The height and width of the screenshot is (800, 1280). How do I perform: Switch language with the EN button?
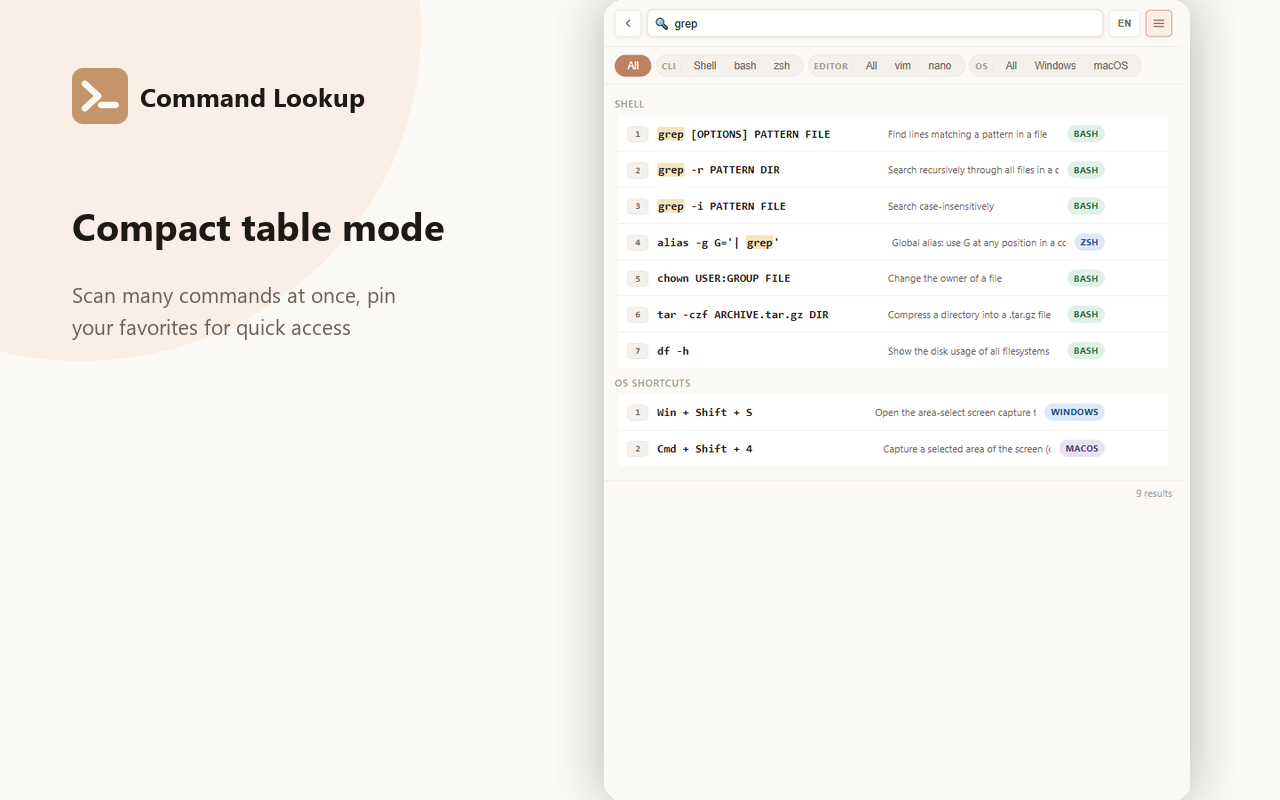tap(1125, 23)
